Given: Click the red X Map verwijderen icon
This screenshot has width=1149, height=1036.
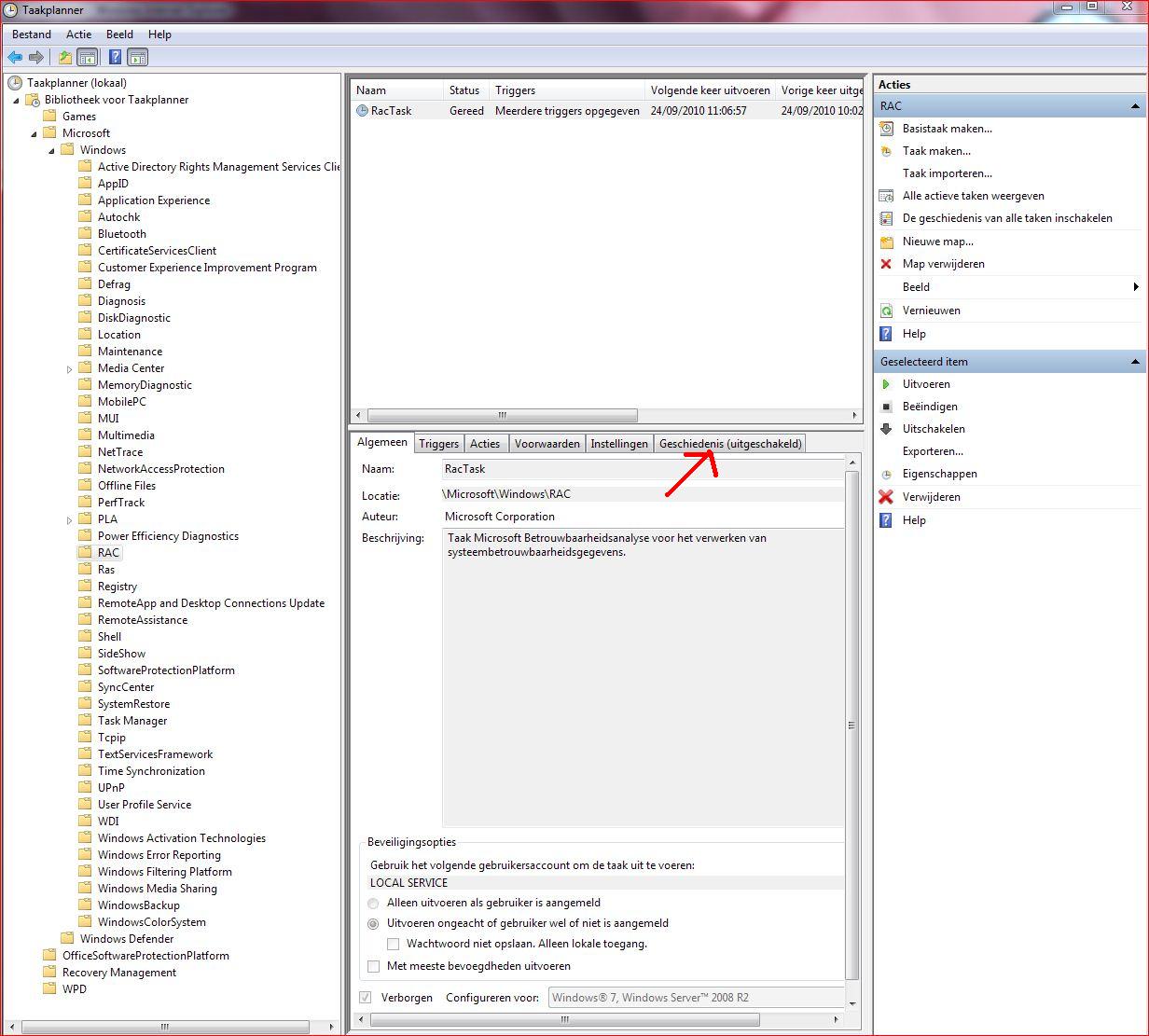Looking at the screenshot, I should coord(887,264).
